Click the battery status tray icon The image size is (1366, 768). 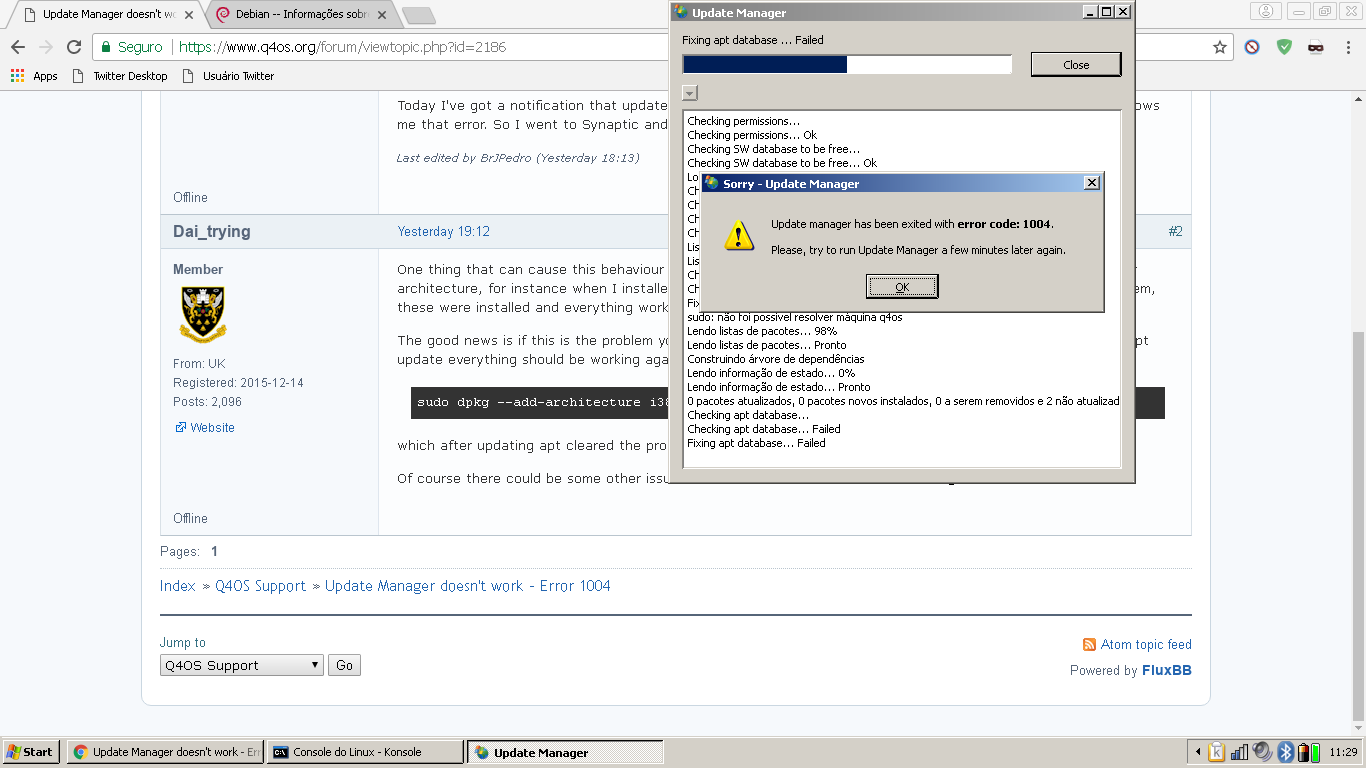tap(1303, 752)
